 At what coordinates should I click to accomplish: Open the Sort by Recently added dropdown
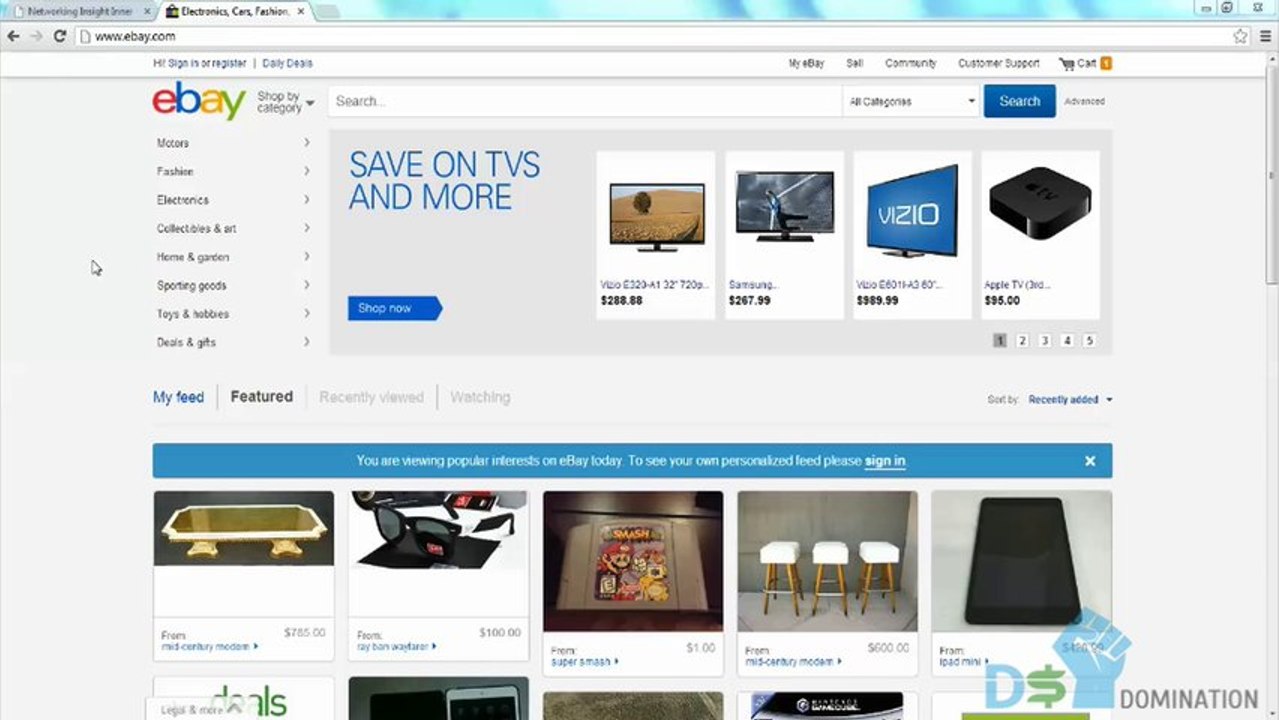click(1070, 399)
